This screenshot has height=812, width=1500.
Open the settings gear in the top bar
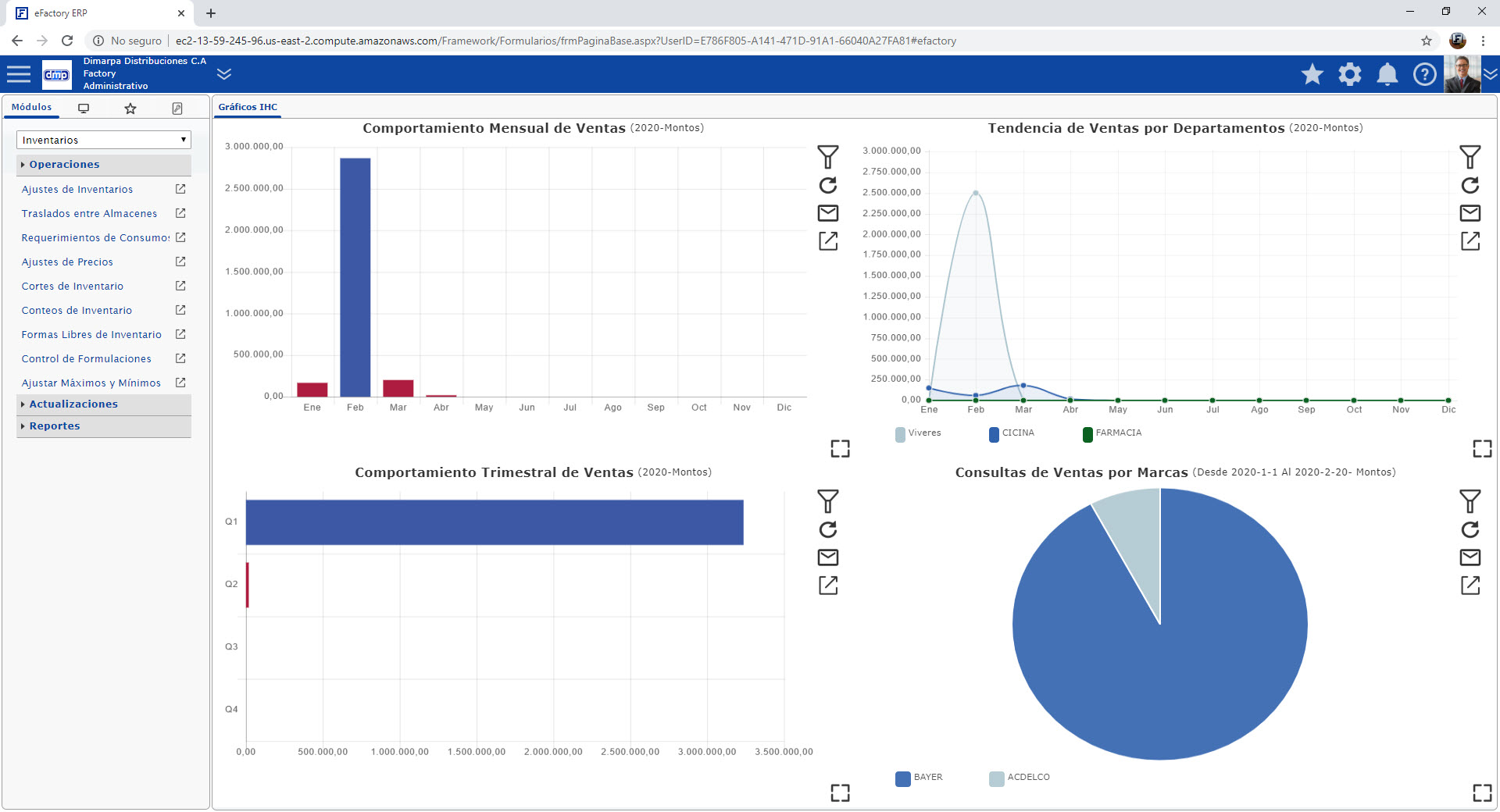pos(1350,74)
